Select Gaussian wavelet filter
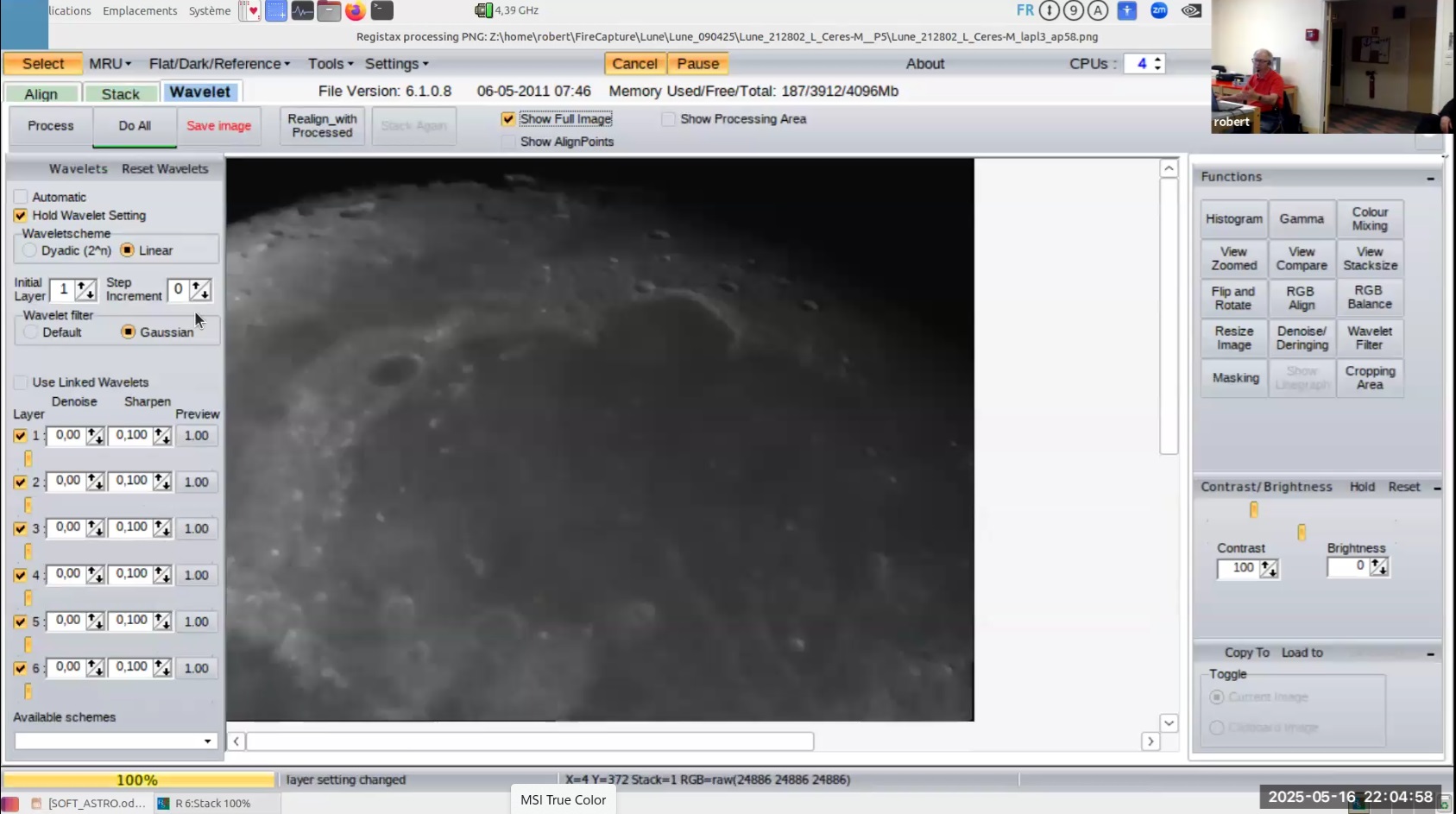 (x=129, y=332)
